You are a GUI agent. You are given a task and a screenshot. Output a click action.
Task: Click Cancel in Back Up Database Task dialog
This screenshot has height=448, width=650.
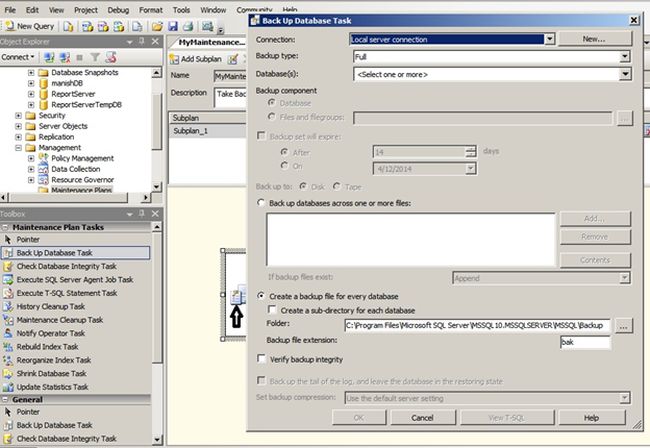422,418
